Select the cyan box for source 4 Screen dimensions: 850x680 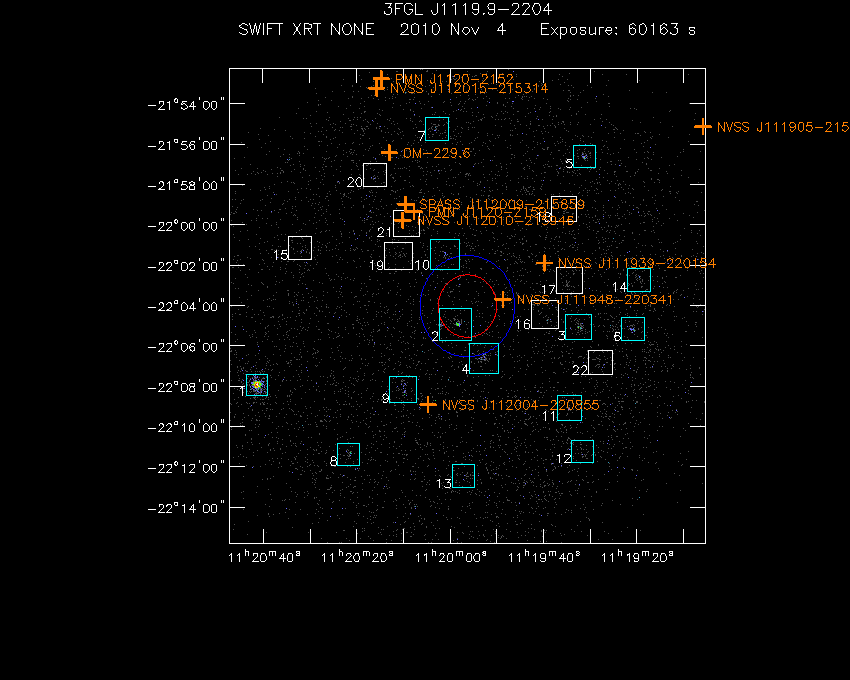484,358
